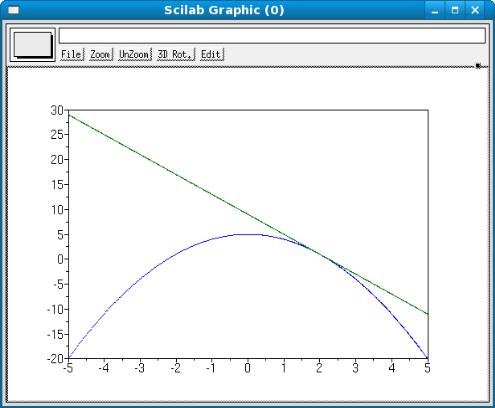495x408 pixels.
Task: Click the y-axis label -15
Action: pos(55,334)
